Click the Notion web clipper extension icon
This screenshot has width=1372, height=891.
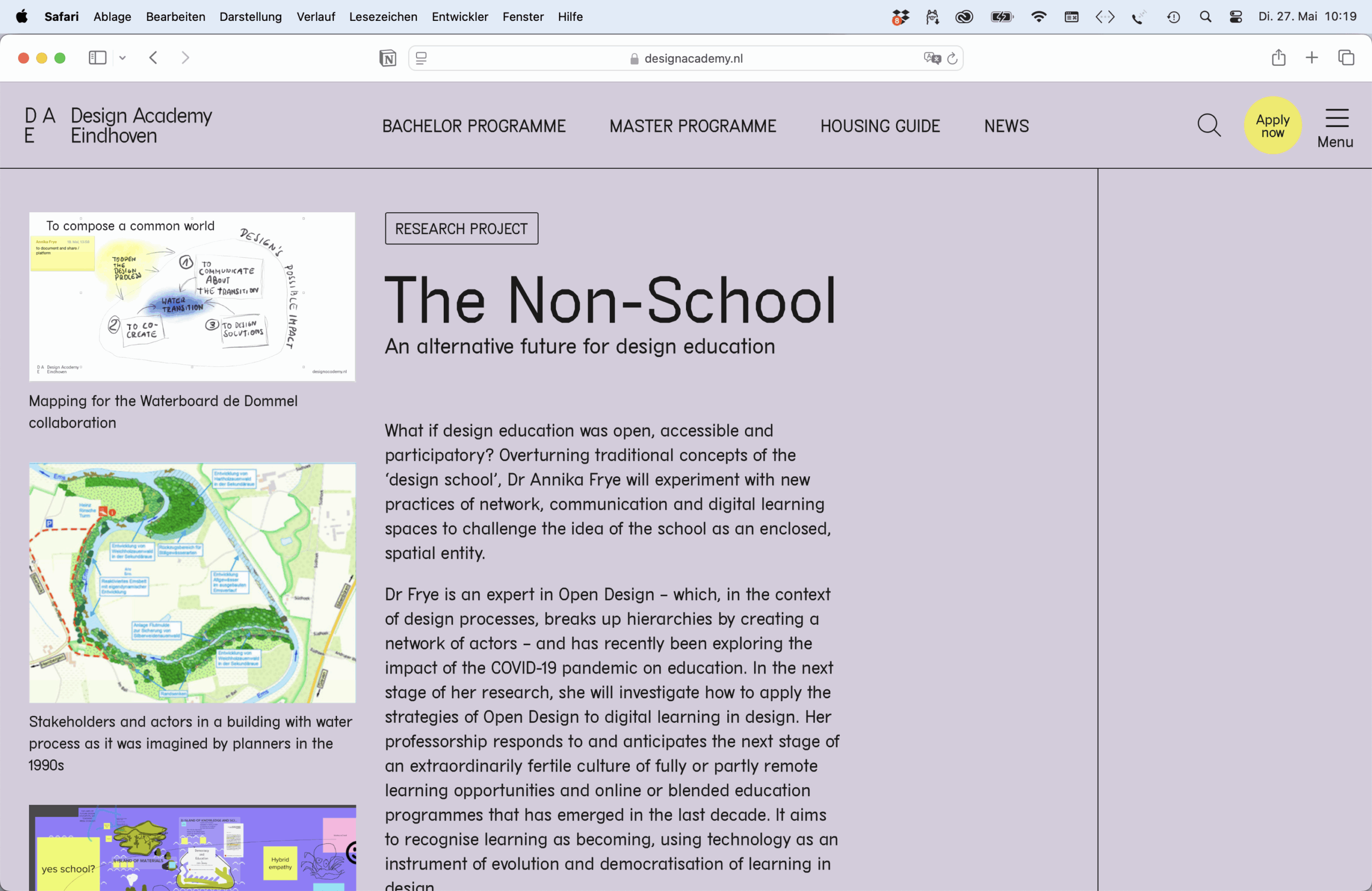click(388, 58)
